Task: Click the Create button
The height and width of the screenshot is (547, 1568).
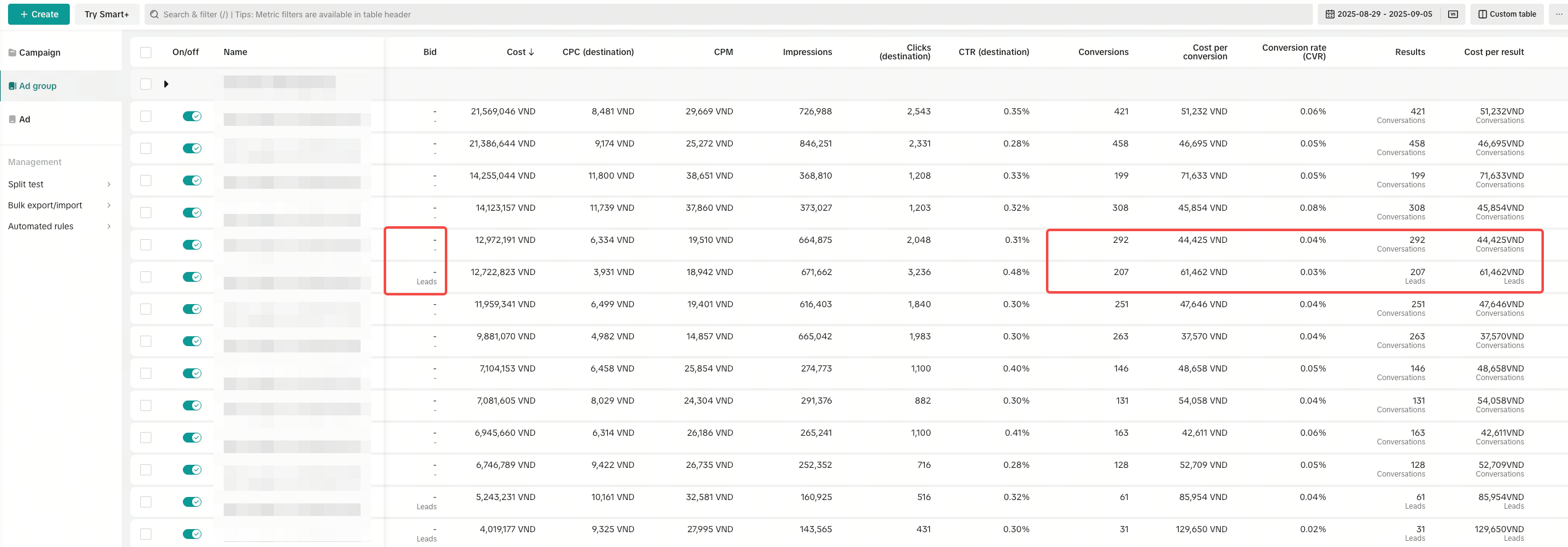Action: pyautogui.click(x=39, y=14)
